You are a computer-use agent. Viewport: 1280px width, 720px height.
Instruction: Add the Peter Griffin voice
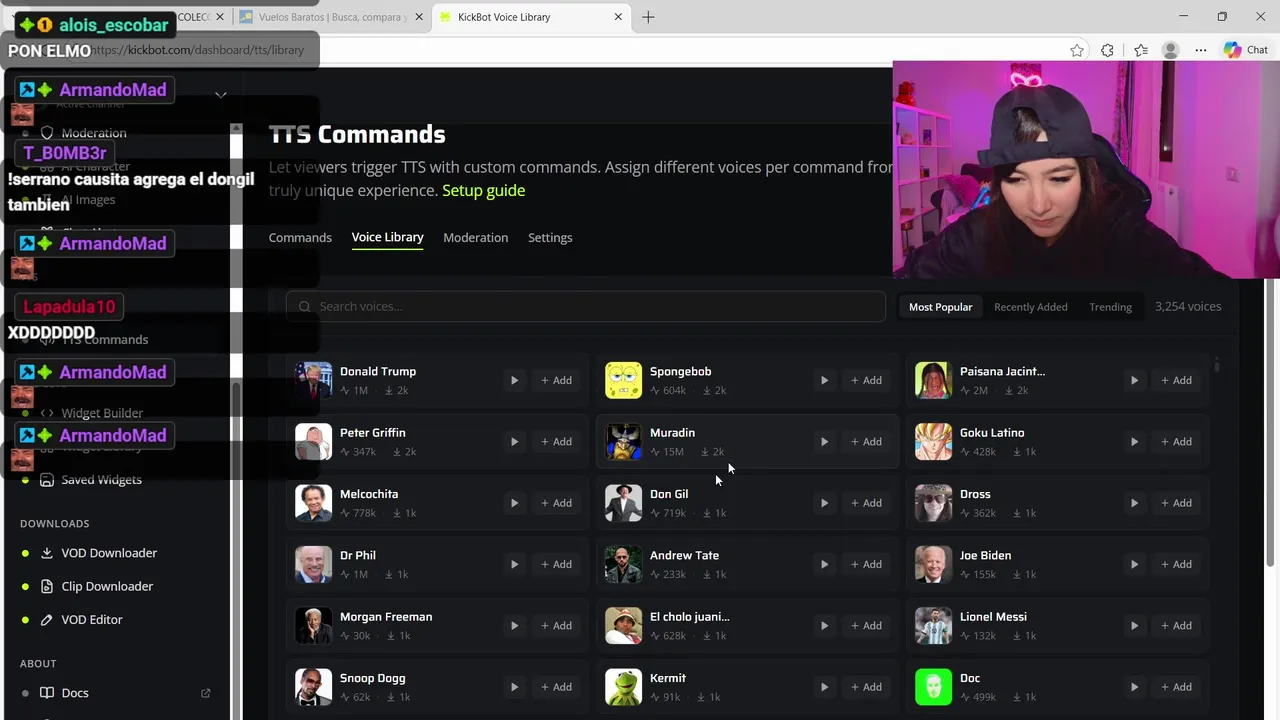(556, 441)
